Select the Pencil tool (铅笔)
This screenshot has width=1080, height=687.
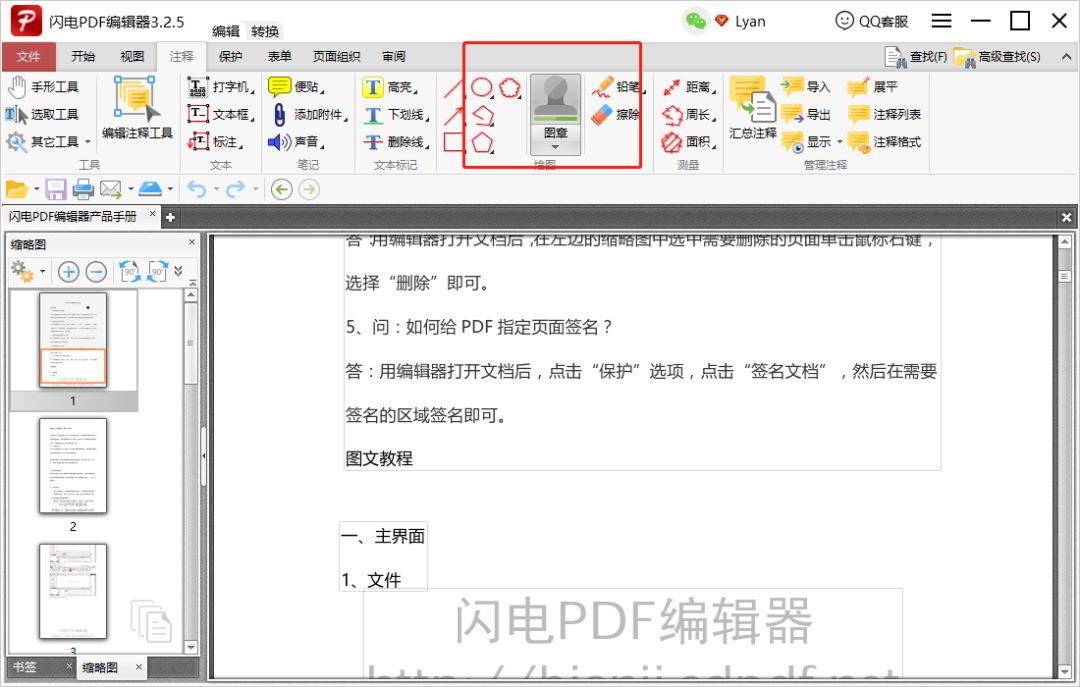coord(618,87)
